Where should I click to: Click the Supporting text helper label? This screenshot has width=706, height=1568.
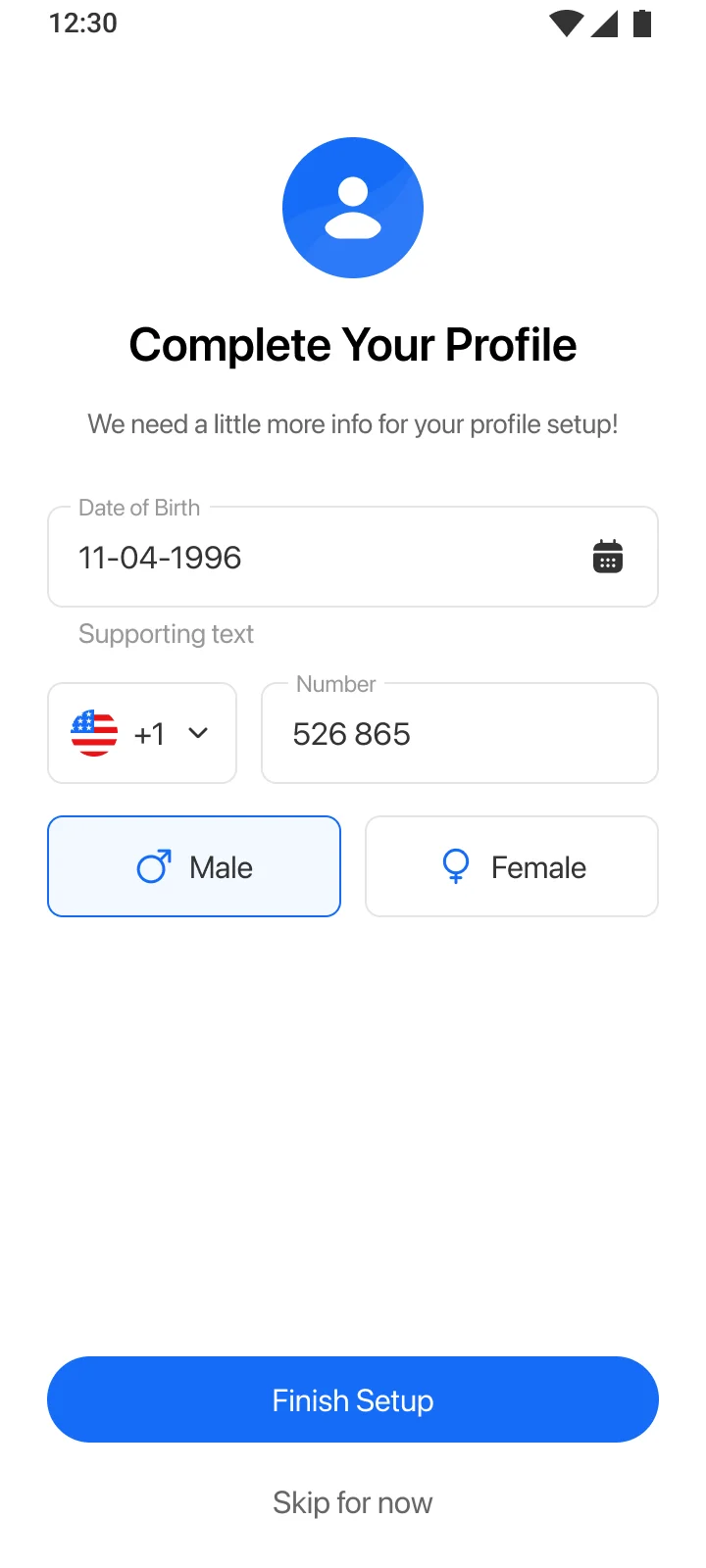[x=166, y=634]
